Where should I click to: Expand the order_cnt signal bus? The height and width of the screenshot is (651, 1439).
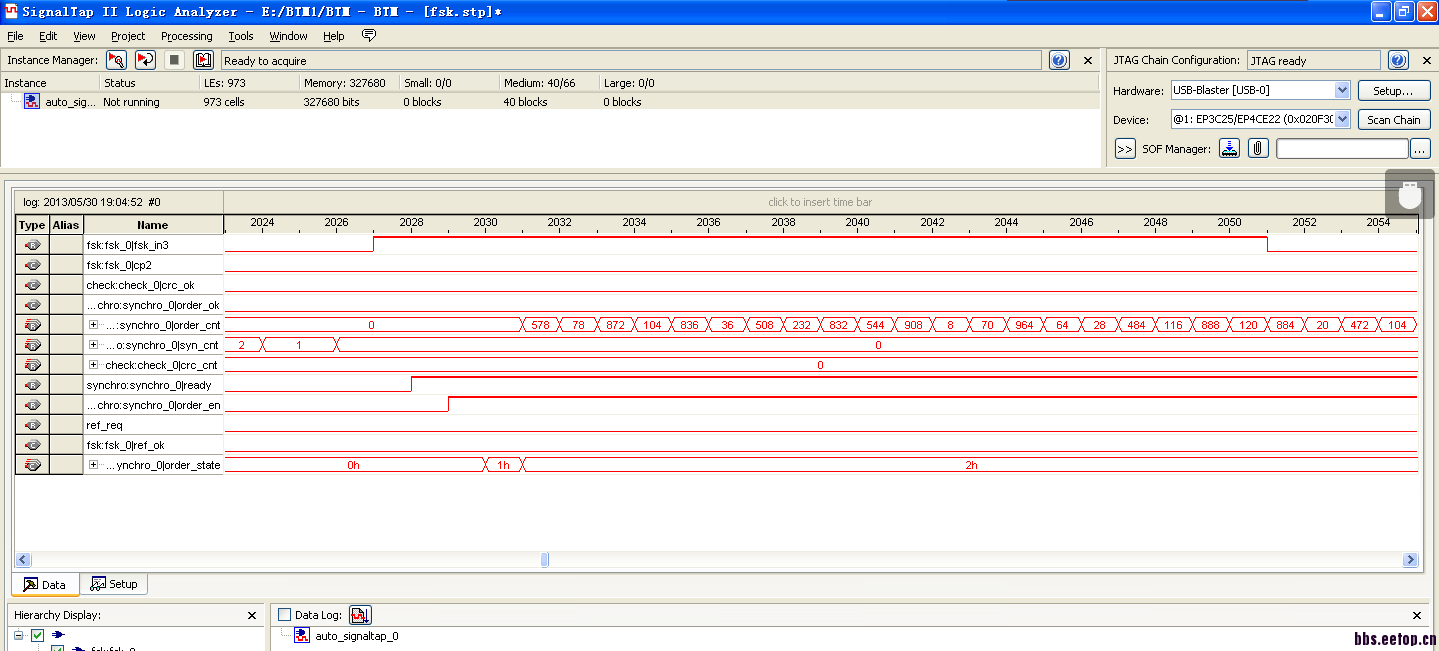click(x=93, y=325)
